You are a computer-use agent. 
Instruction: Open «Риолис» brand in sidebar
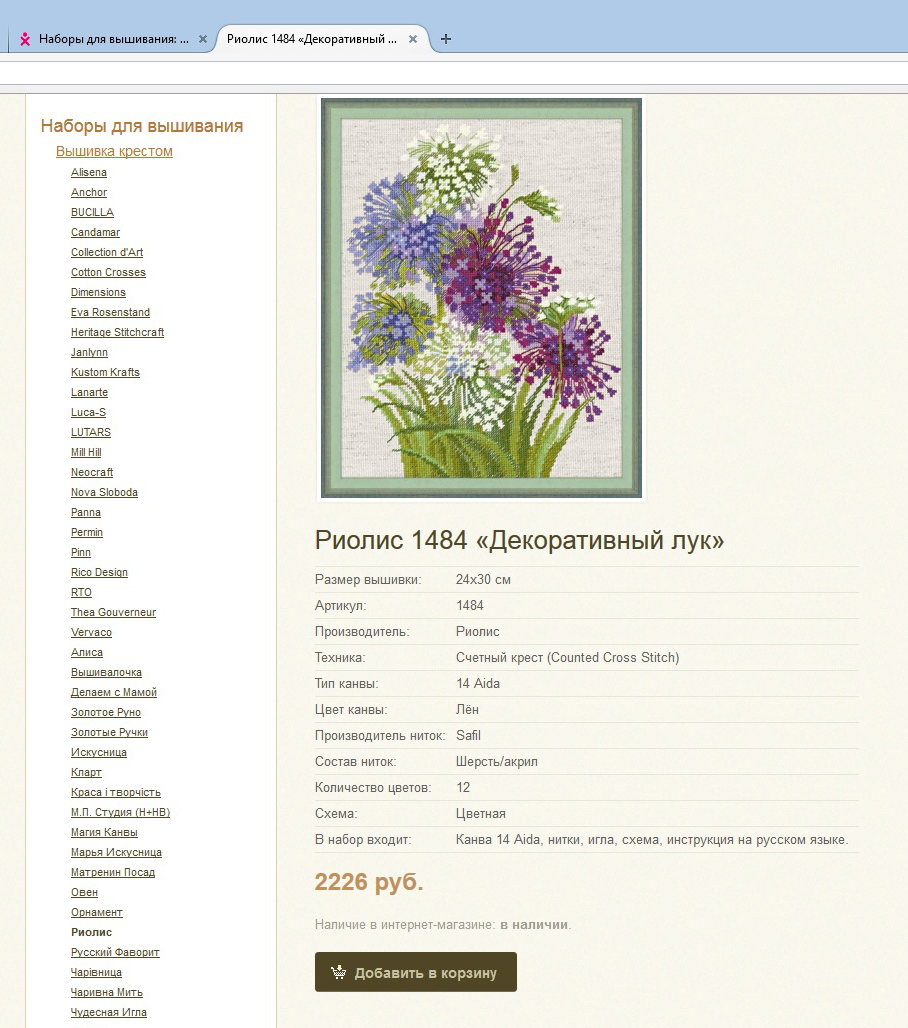click(91, 932)
